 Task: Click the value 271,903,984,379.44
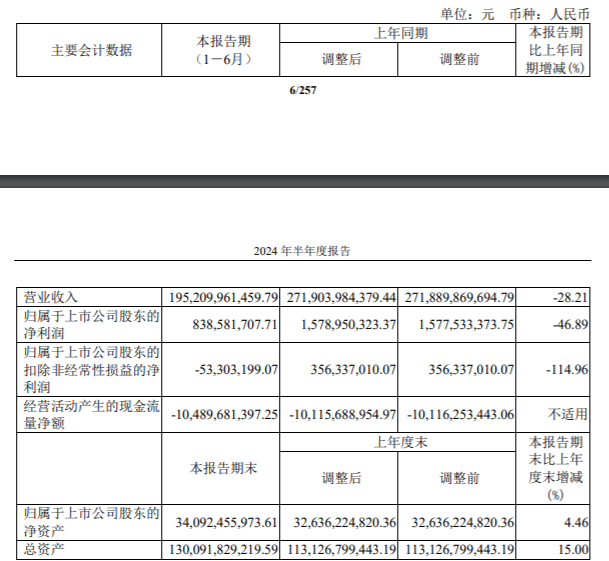pyautogui.click(x=341, y=298)
